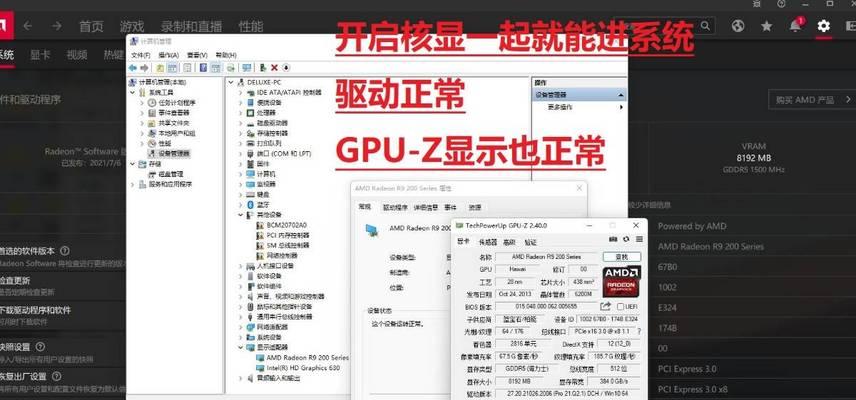Click help icon next to 快照设置
The height and width of the screenshot is (400, 856).
pos(40,347)
